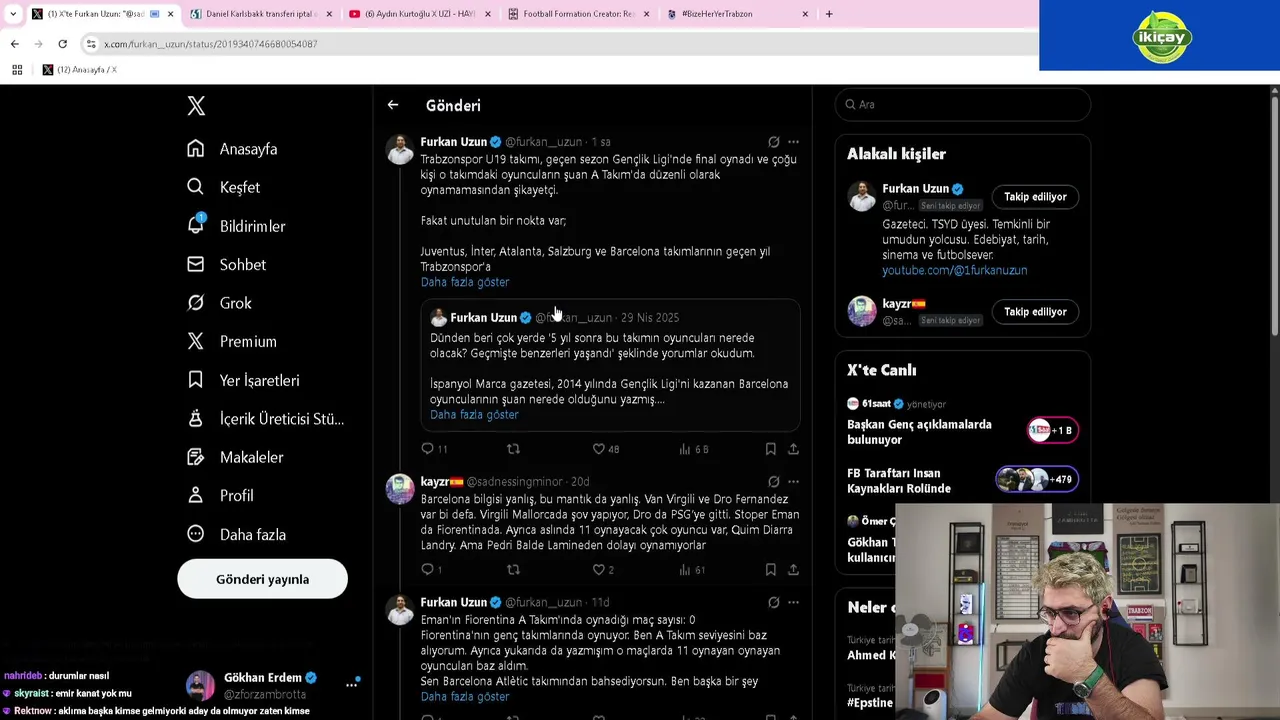Open a new browser tab

[829, 14]
